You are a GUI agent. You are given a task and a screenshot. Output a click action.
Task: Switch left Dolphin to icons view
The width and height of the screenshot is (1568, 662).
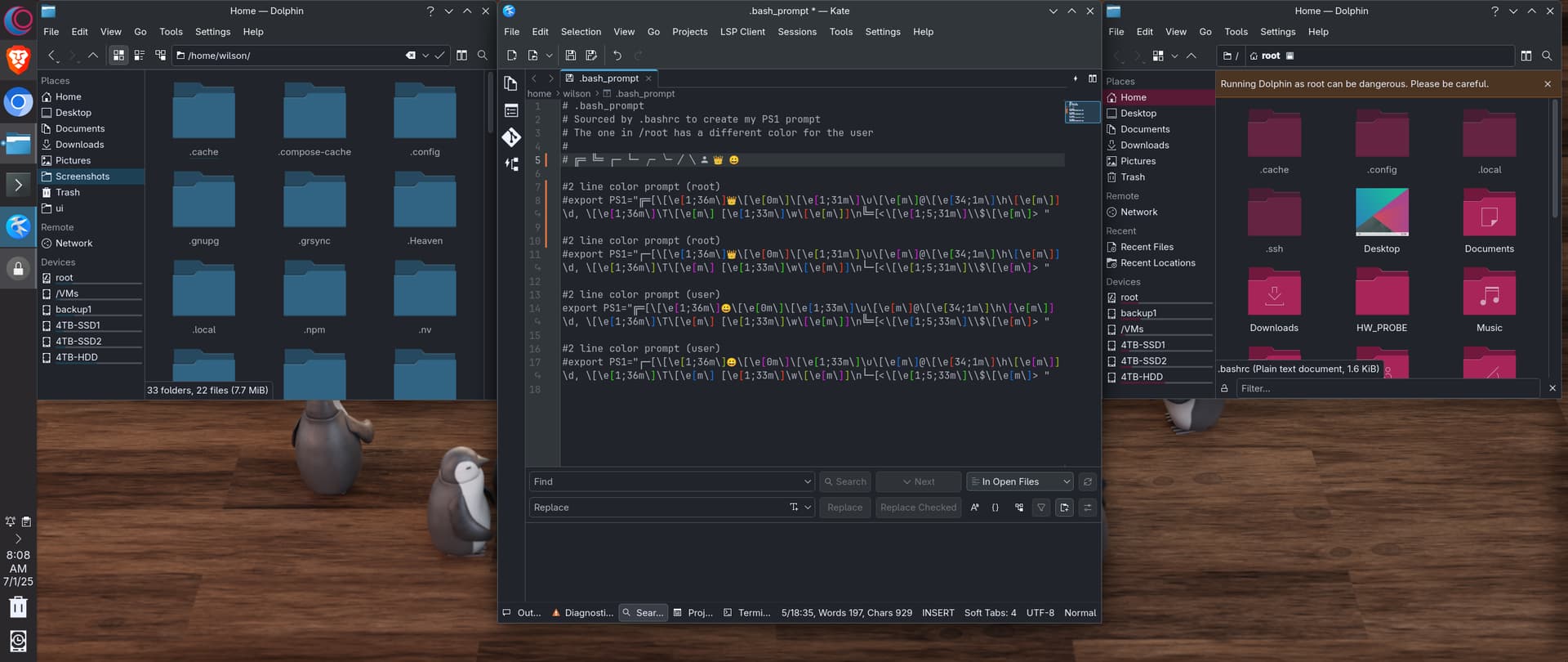click(118, 56)
